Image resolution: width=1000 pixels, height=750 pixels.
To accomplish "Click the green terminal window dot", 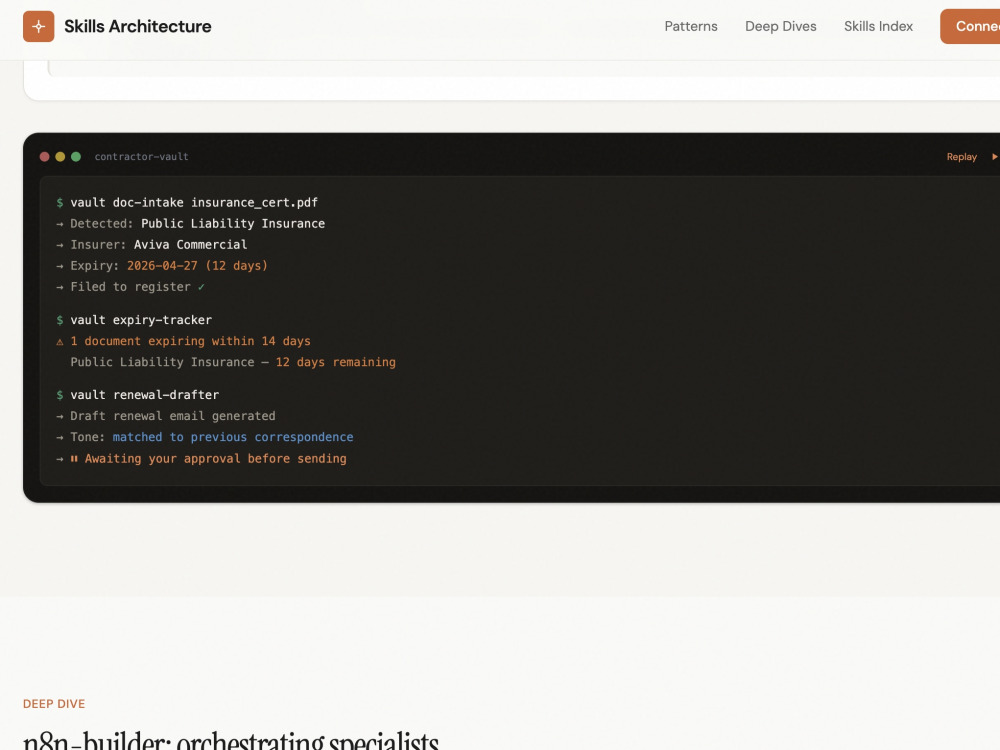I will tap(76, 157).
